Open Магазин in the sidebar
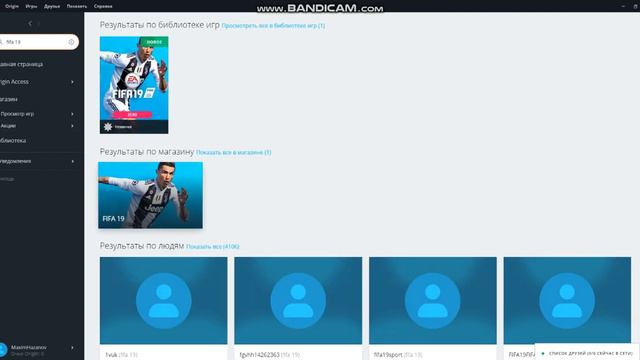The height and width of the screenshot is (360, 640). [9, 99]
